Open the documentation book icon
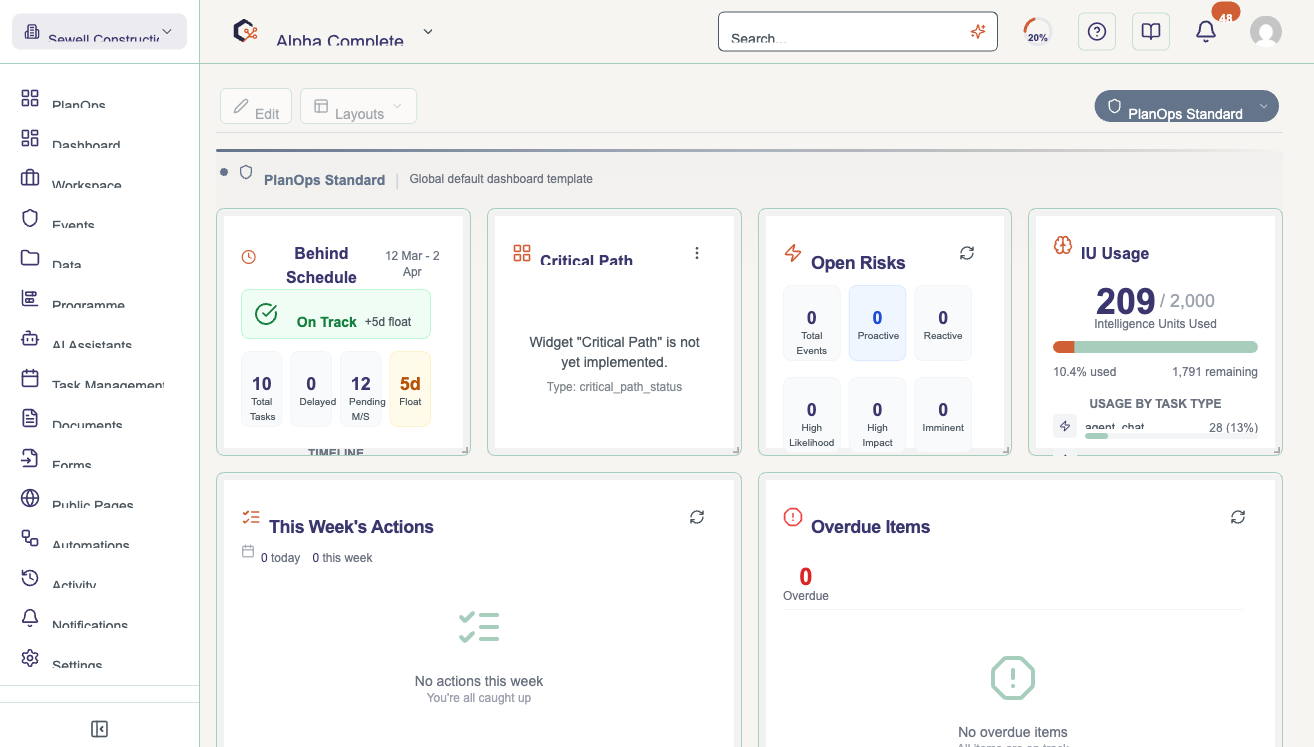 tap(1151, 32)
